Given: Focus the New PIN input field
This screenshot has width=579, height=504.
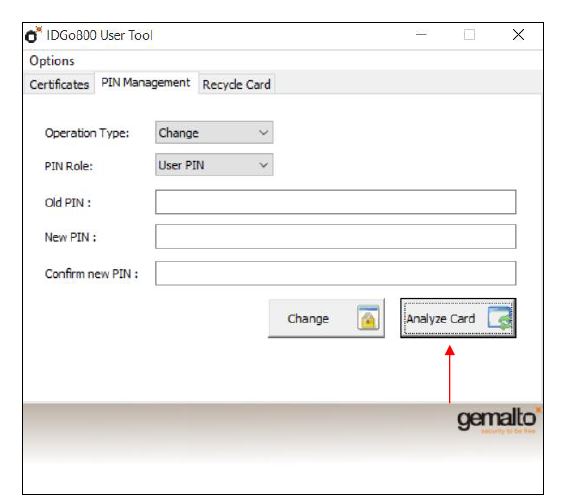Looking at the screenshot, I should coord(336,236).
